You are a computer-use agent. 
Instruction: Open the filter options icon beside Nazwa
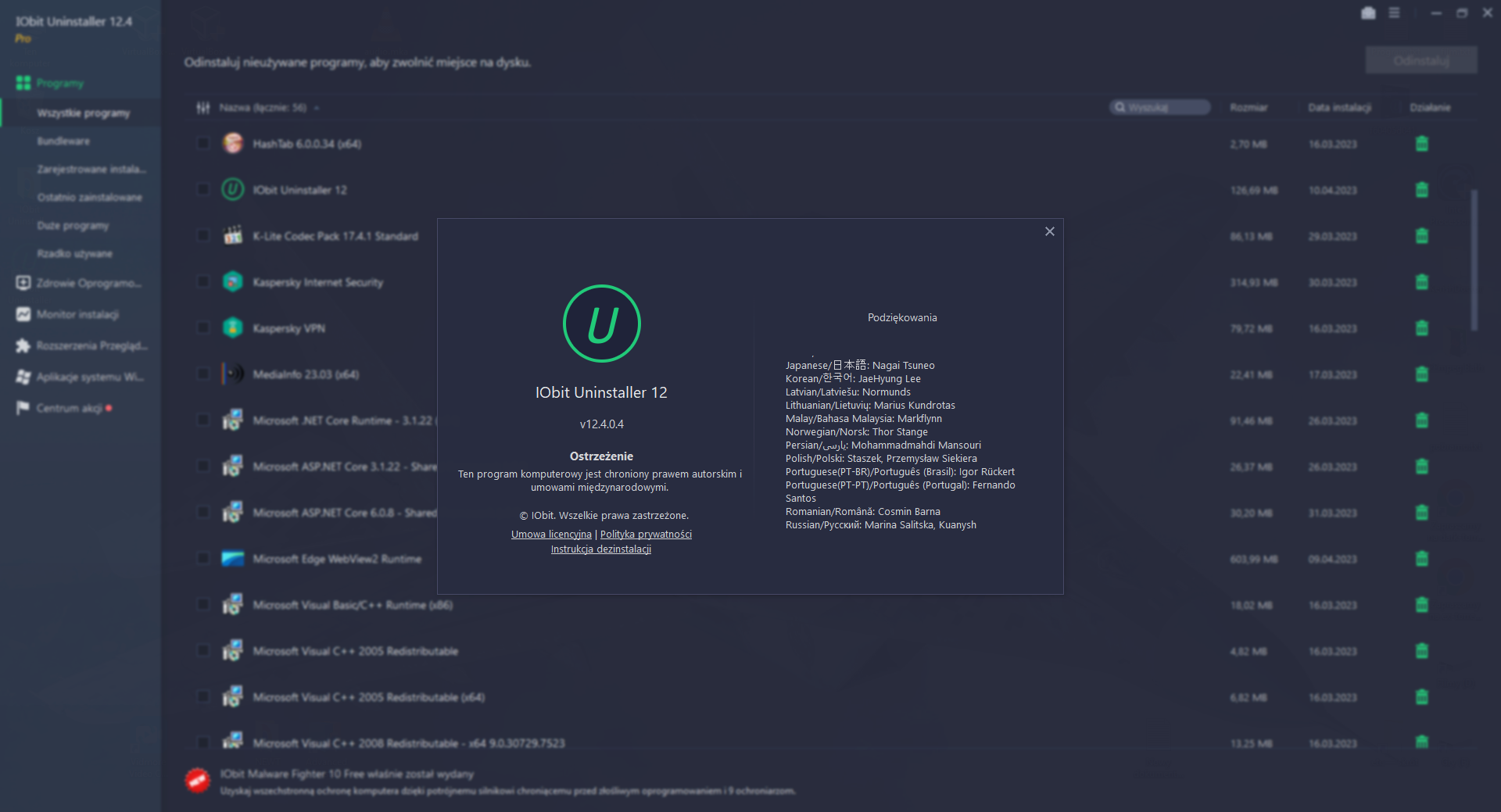pos(203,108)
